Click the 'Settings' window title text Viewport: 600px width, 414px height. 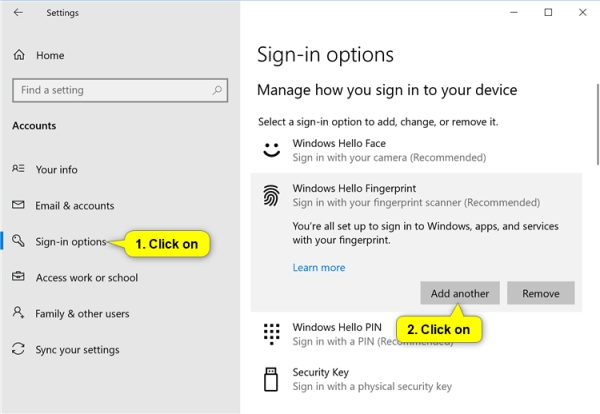[x=62, y=13]
